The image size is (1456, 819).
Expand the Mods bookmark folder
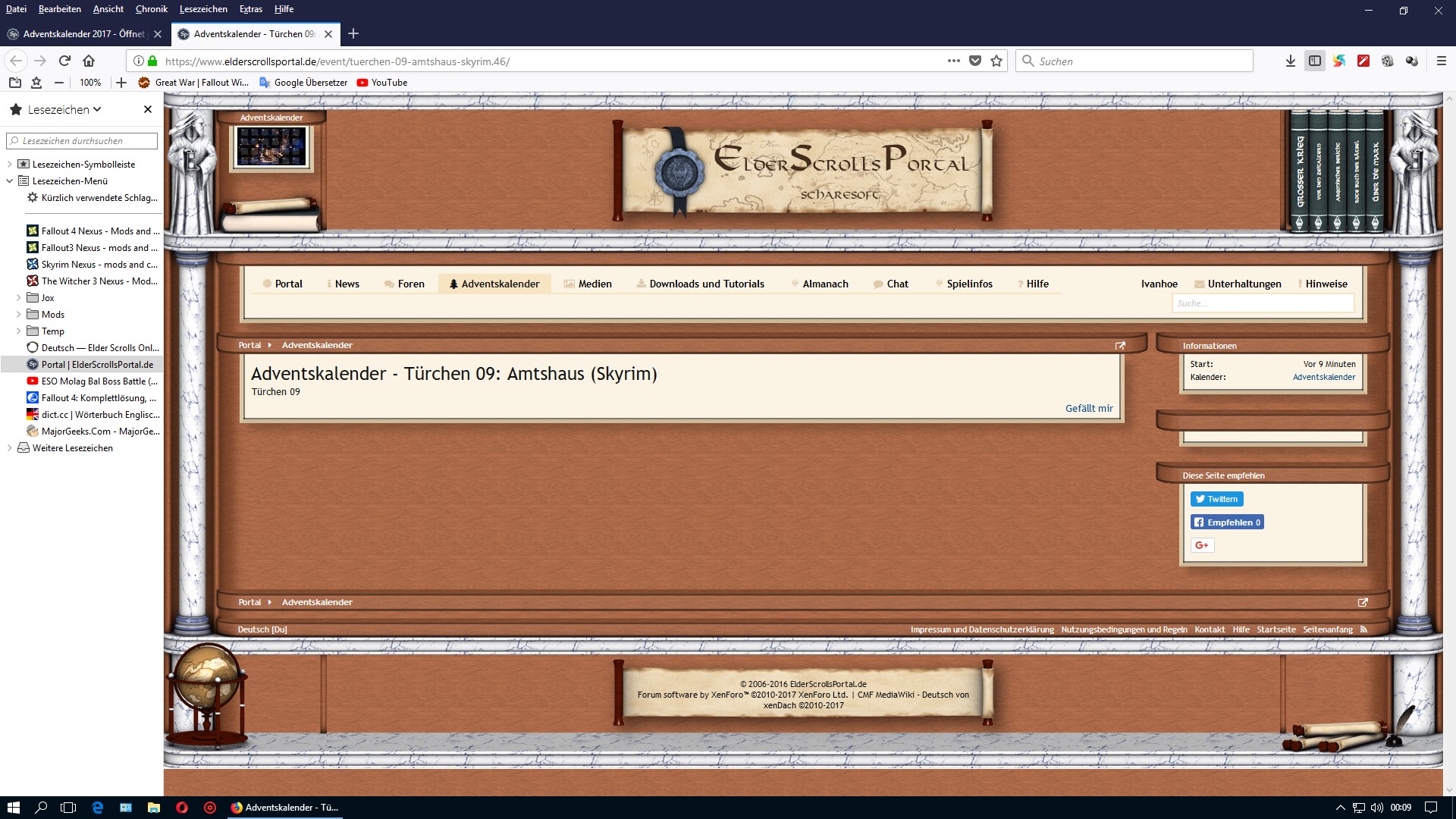pos(18,315)
